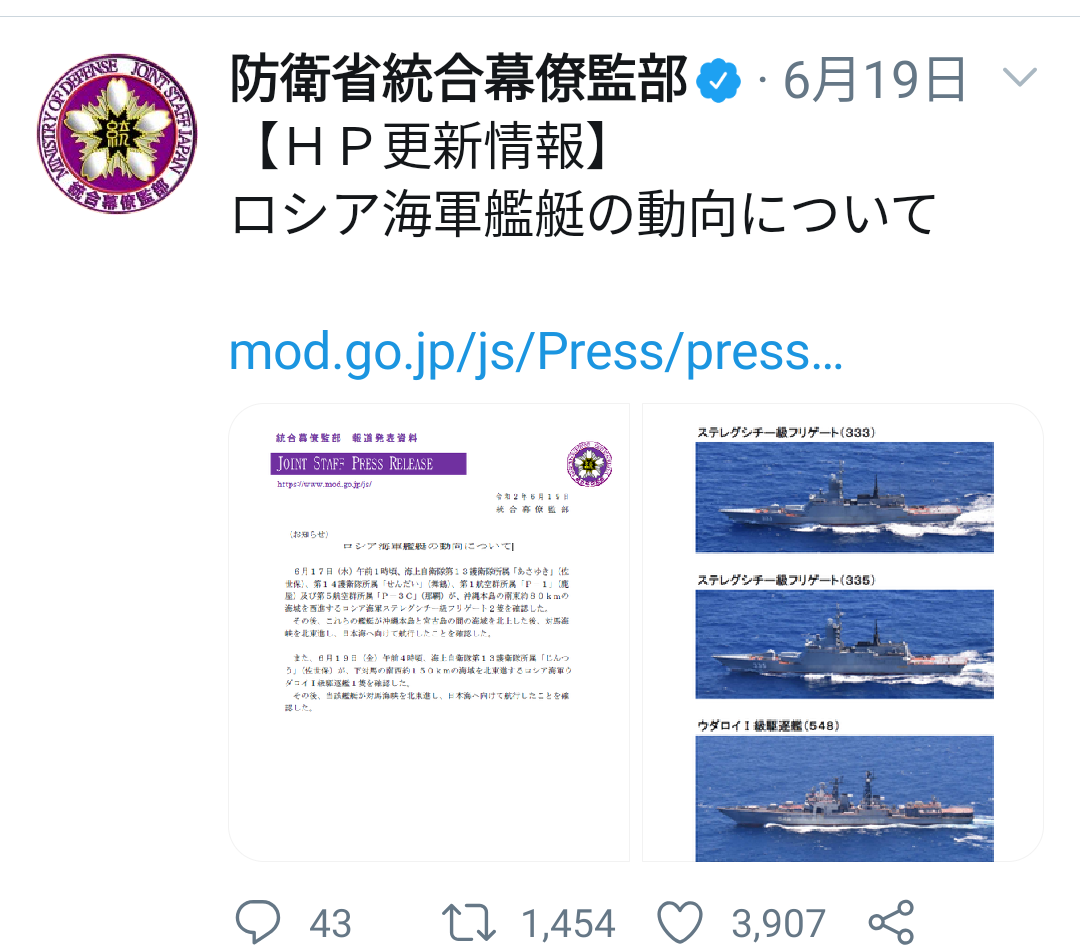Expand the tweet options chevron
This screenshot has height=951, width=1080.
[1020, 76]
